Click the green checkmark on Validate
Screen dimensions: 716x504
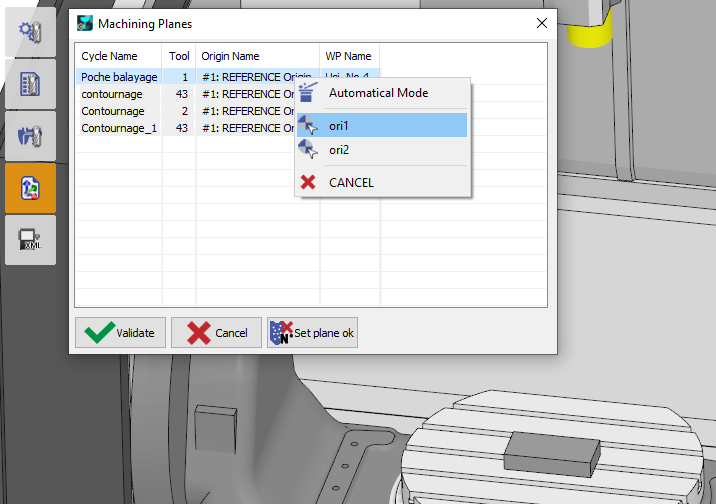pyautogui.click(x=100, y=333)
